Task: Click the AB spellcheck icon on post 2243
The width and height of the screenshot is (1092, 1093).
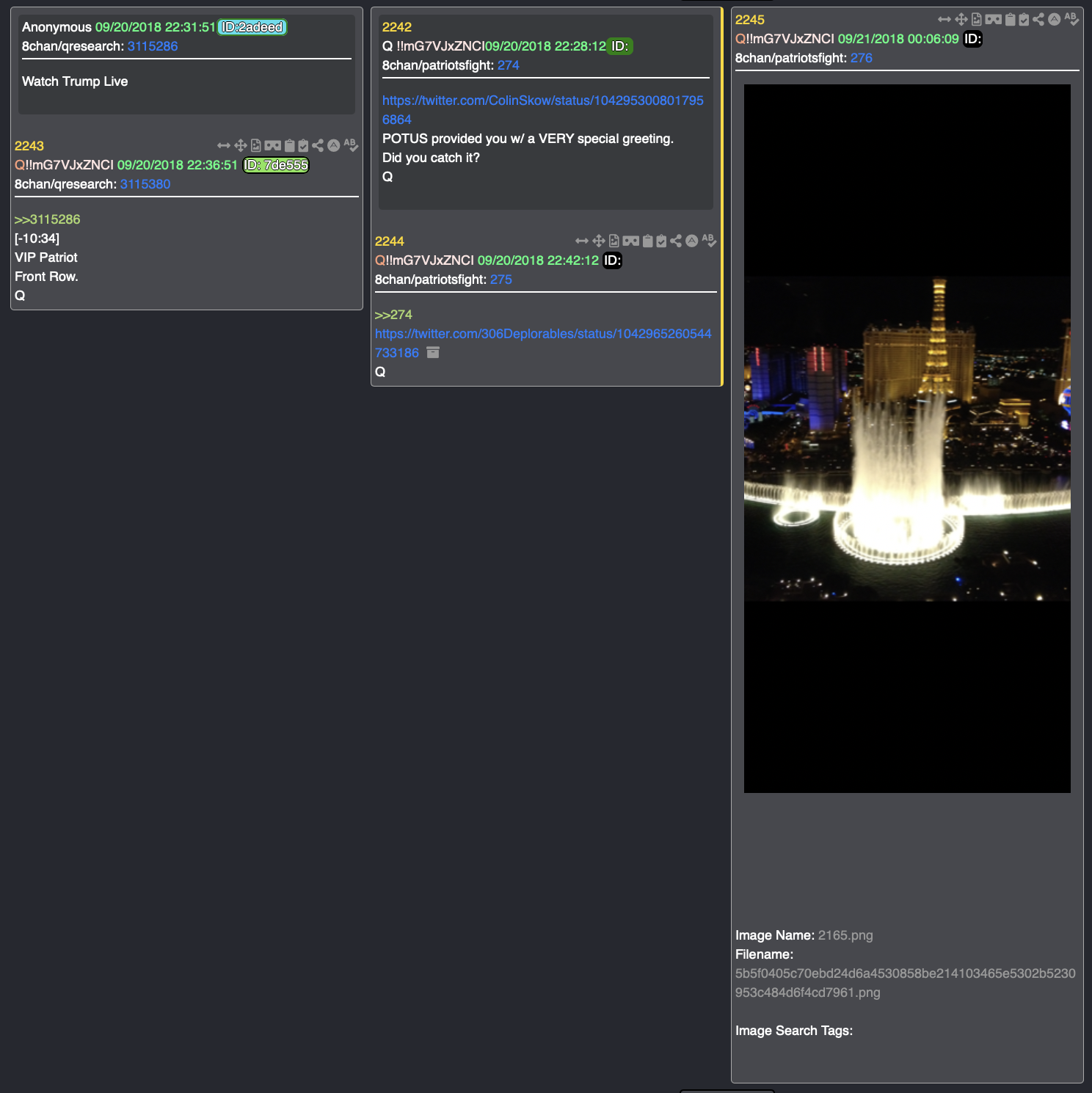Action: coord(351,145)
